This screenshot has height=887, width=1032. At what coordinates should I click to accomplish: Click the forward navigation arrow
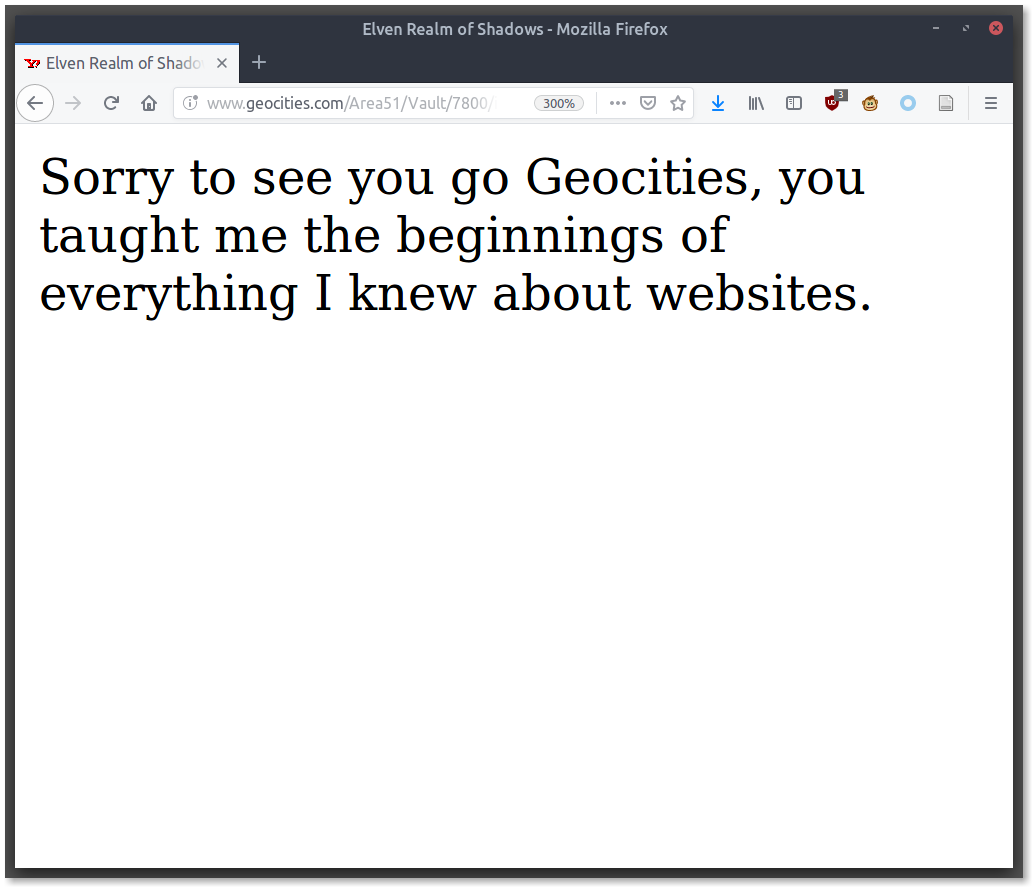(x=73, y=103)
